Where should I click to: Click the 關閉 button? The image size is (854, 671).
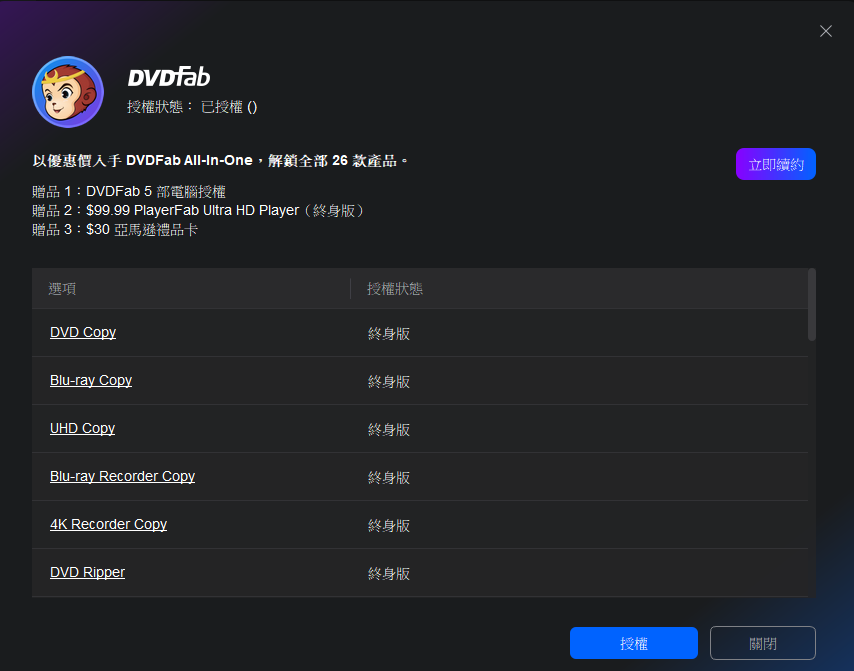(762, 643)
